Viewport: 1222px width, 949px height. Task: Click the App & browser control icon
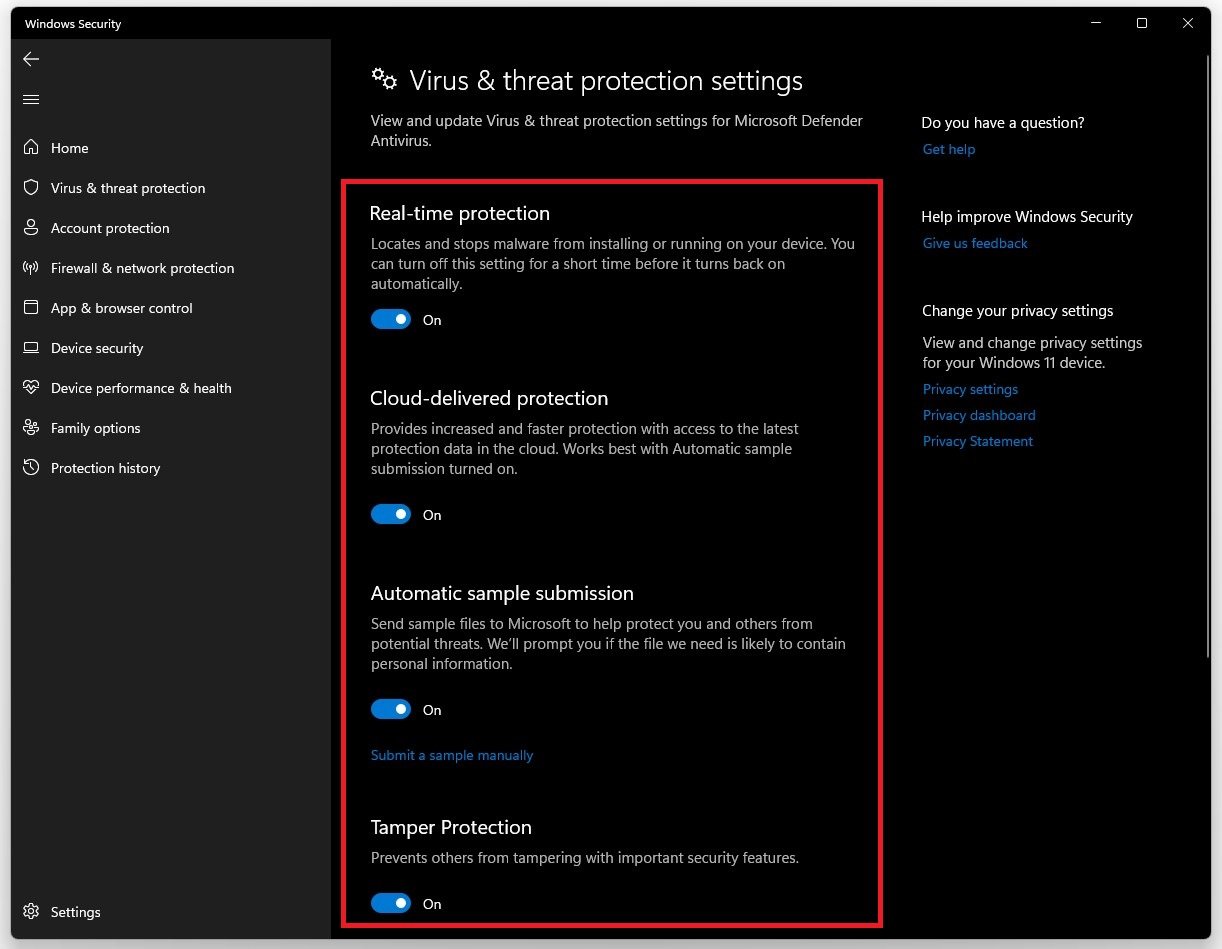point(31,308)
